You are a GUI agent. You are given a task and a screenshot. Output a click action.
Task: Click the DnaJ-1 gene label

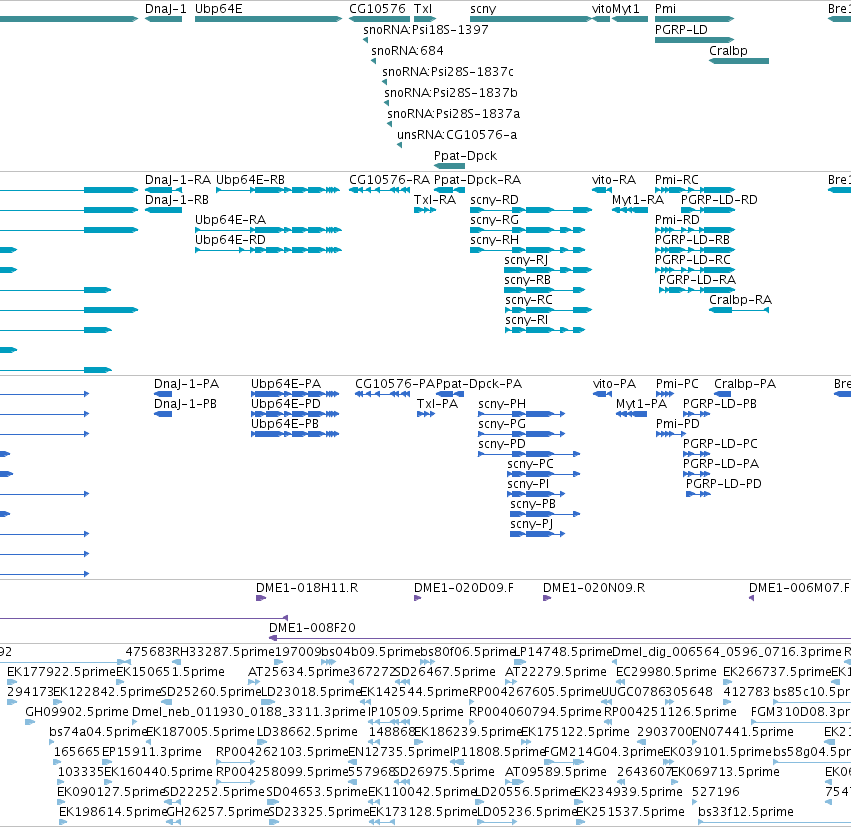(x=166, y=9)
